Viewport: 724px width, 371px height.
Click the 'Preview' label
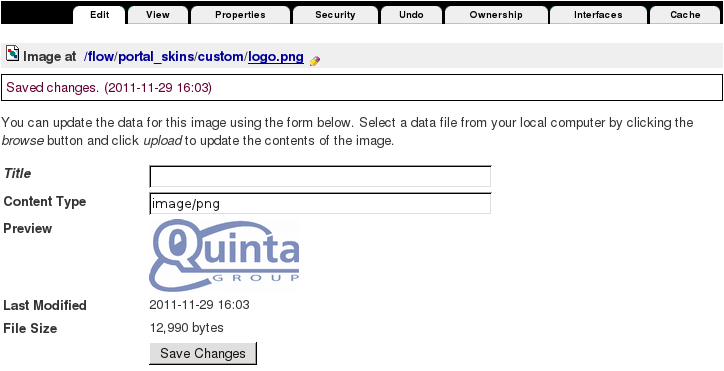pyautogui.click(x=28, y=229)
